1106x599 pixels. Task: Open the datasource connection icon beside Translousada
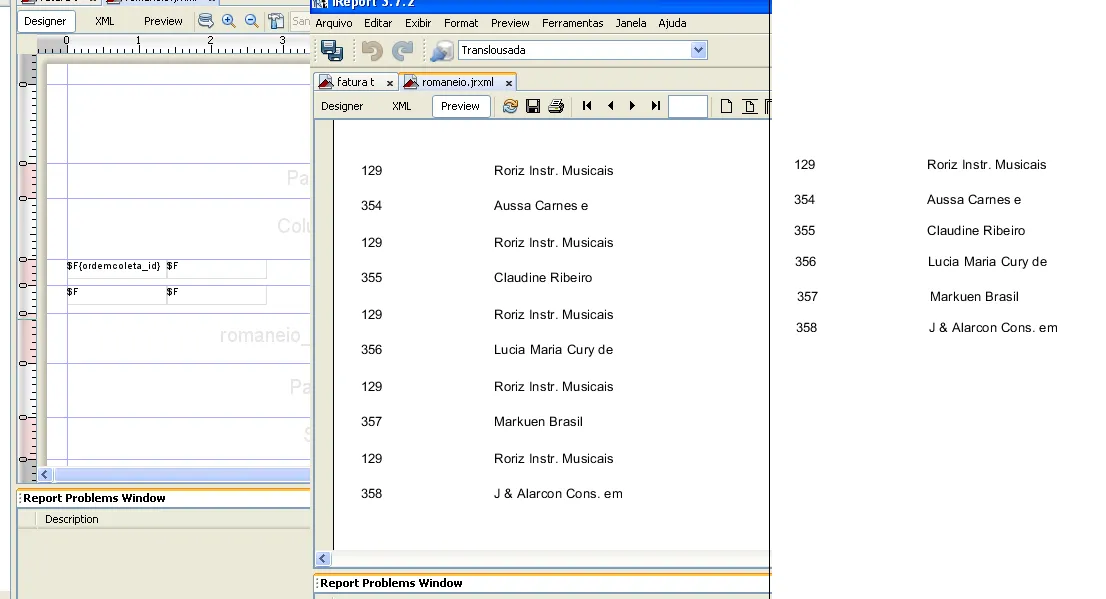coord(441,50)
